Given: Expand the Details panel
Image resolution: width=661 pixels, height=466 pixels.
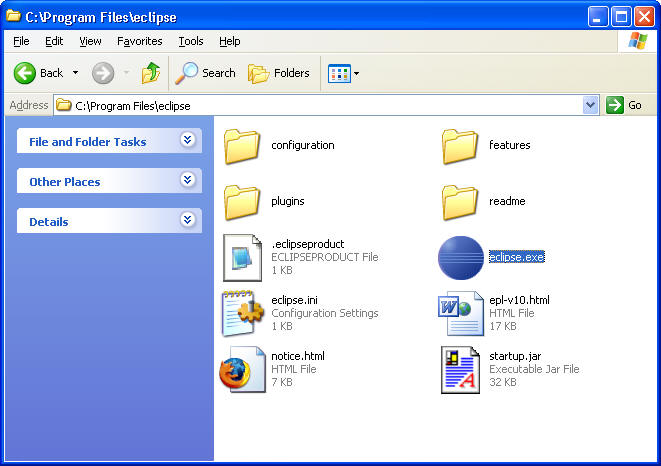Looking at the screenshot, I should (x=188, y=220).
